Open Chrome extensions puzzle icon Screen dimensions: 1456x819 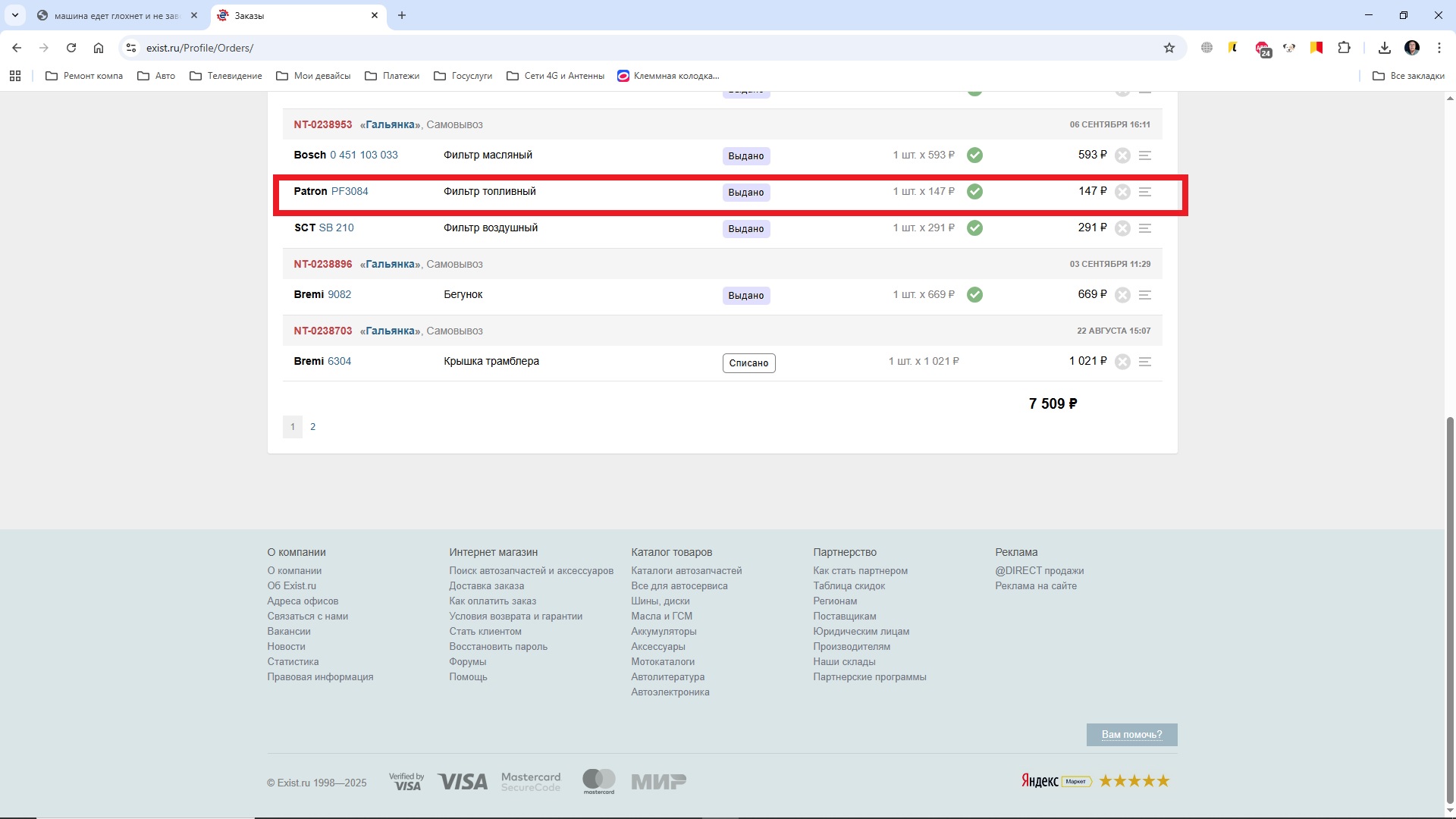tap(1344, 48)
